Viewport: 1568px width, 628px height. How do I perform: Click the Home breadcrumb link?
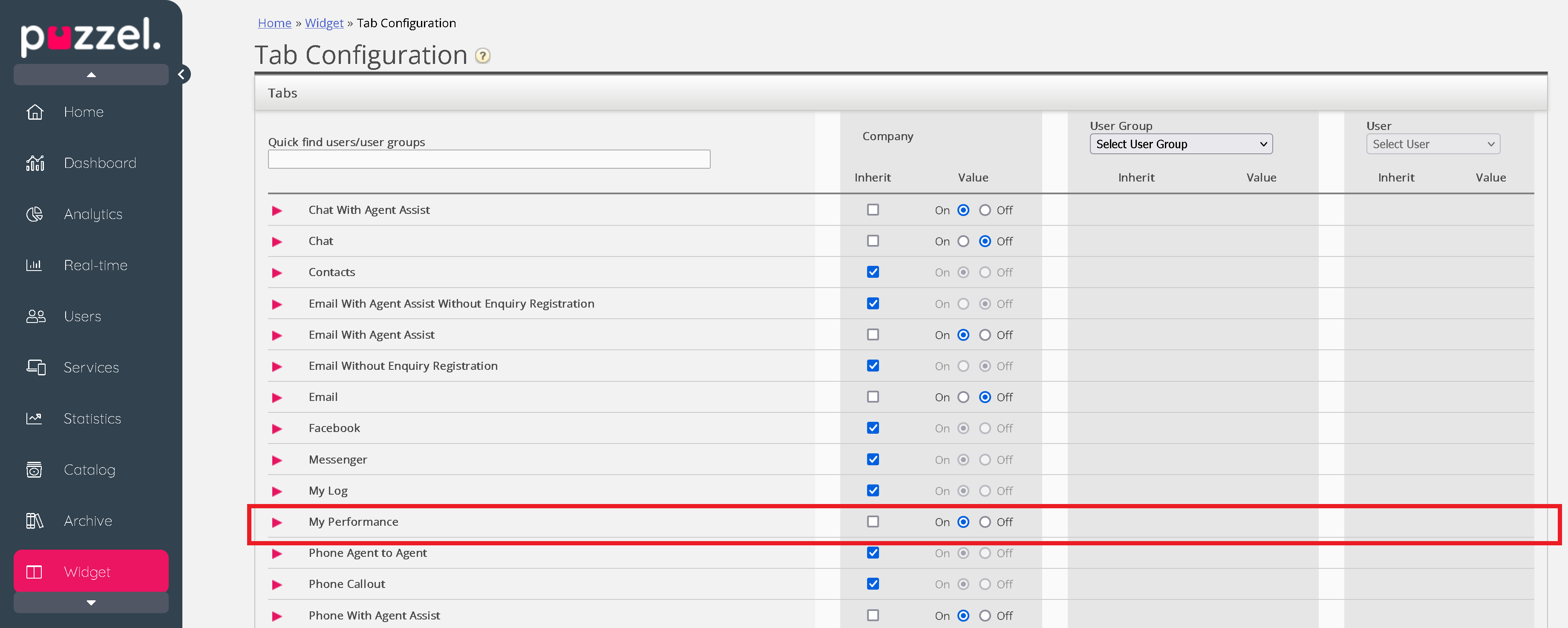[274, 23]
